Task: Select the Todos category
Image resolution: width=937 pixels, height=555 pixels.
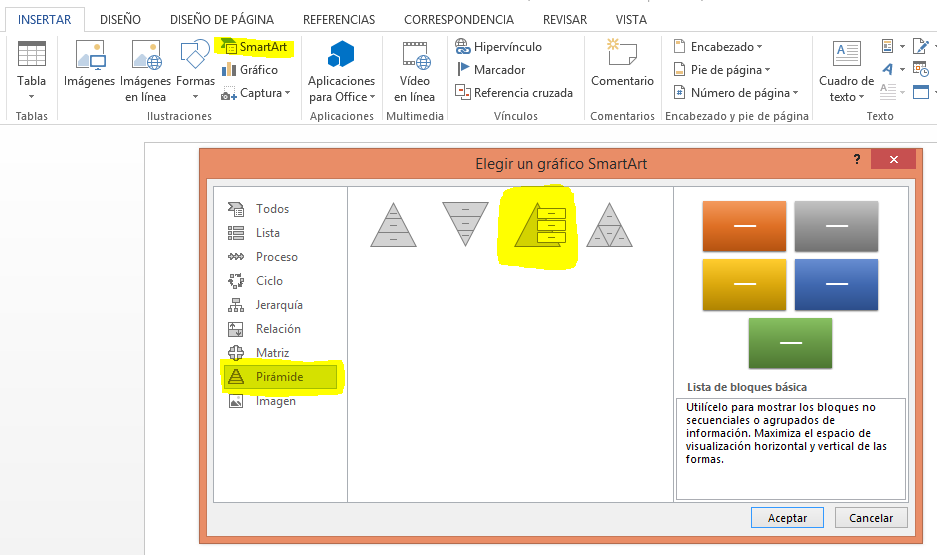Action: click(280, 208)
